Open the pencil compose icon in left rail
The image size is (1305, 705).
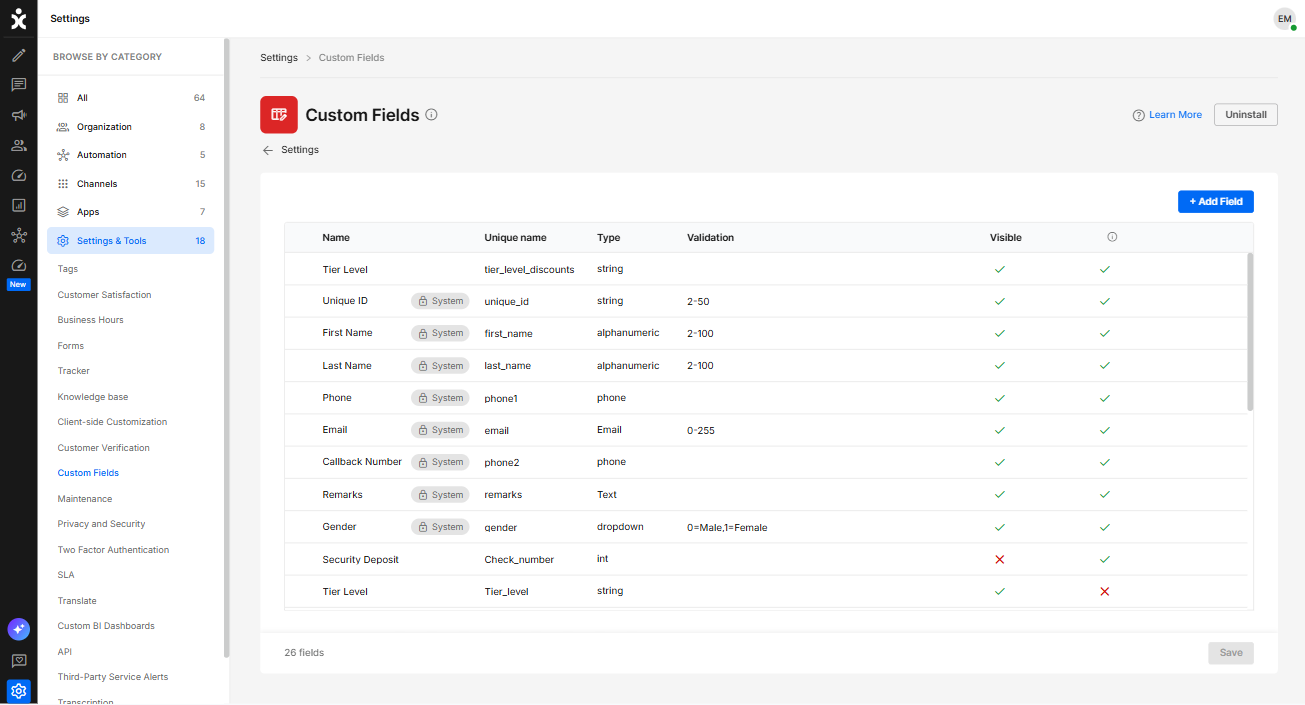[x=18, y=55]
